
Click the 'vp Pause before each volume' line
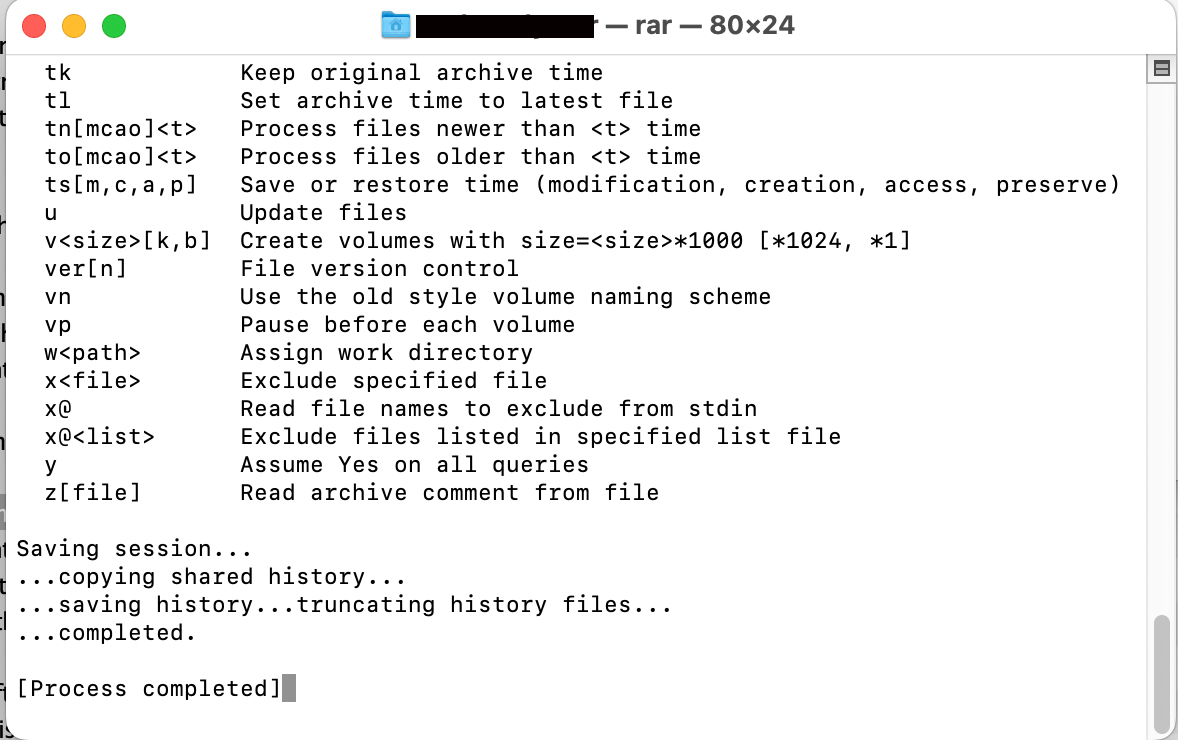coord(300,324)
